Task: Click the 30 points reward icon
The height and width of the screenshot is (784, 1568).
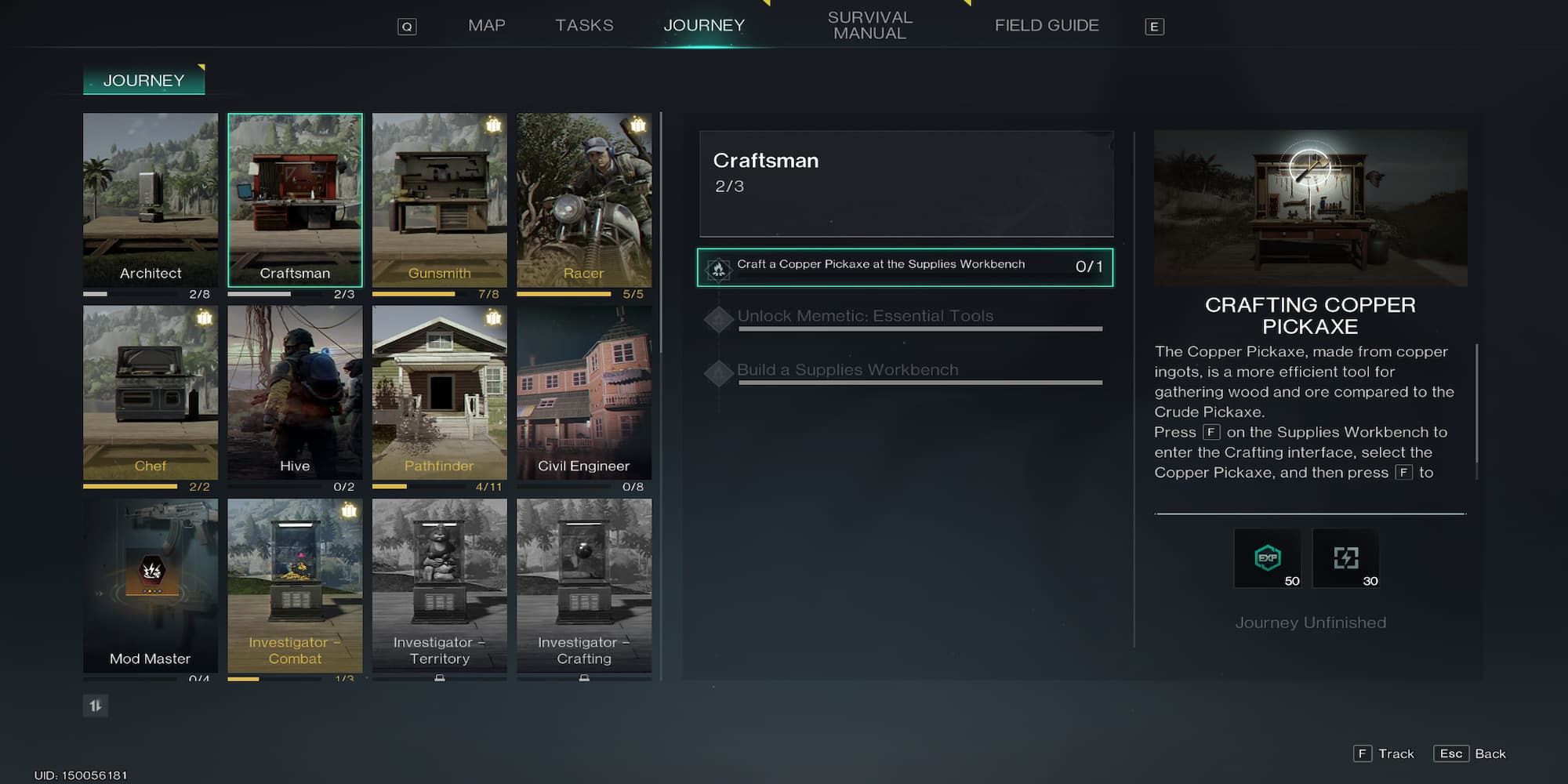Action: coord(1345,558)
